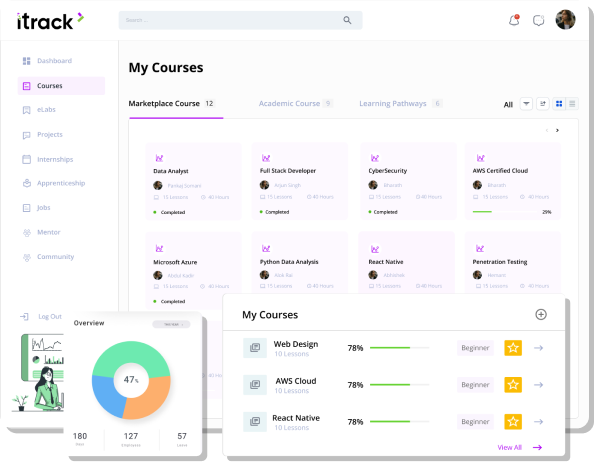Viewport: 594px width, 462px height.
Task: Open Web Design with arrow icon
Action: [538, 348]
